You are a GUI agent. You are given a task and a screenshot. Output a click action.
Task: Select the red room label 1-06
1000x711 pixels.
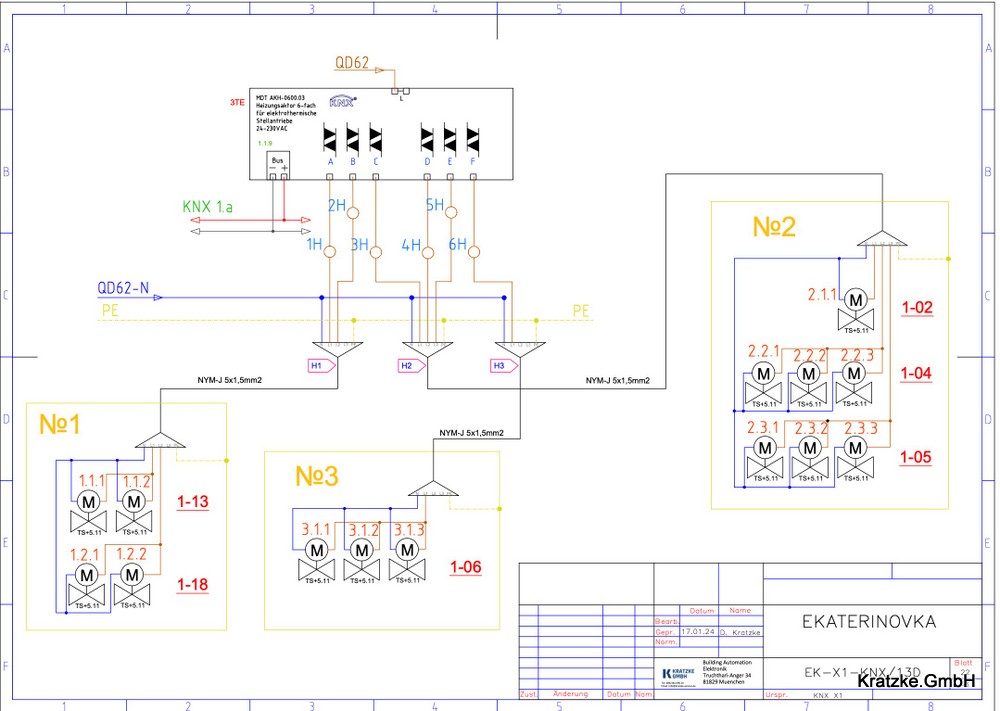click(x=465, y=568)
